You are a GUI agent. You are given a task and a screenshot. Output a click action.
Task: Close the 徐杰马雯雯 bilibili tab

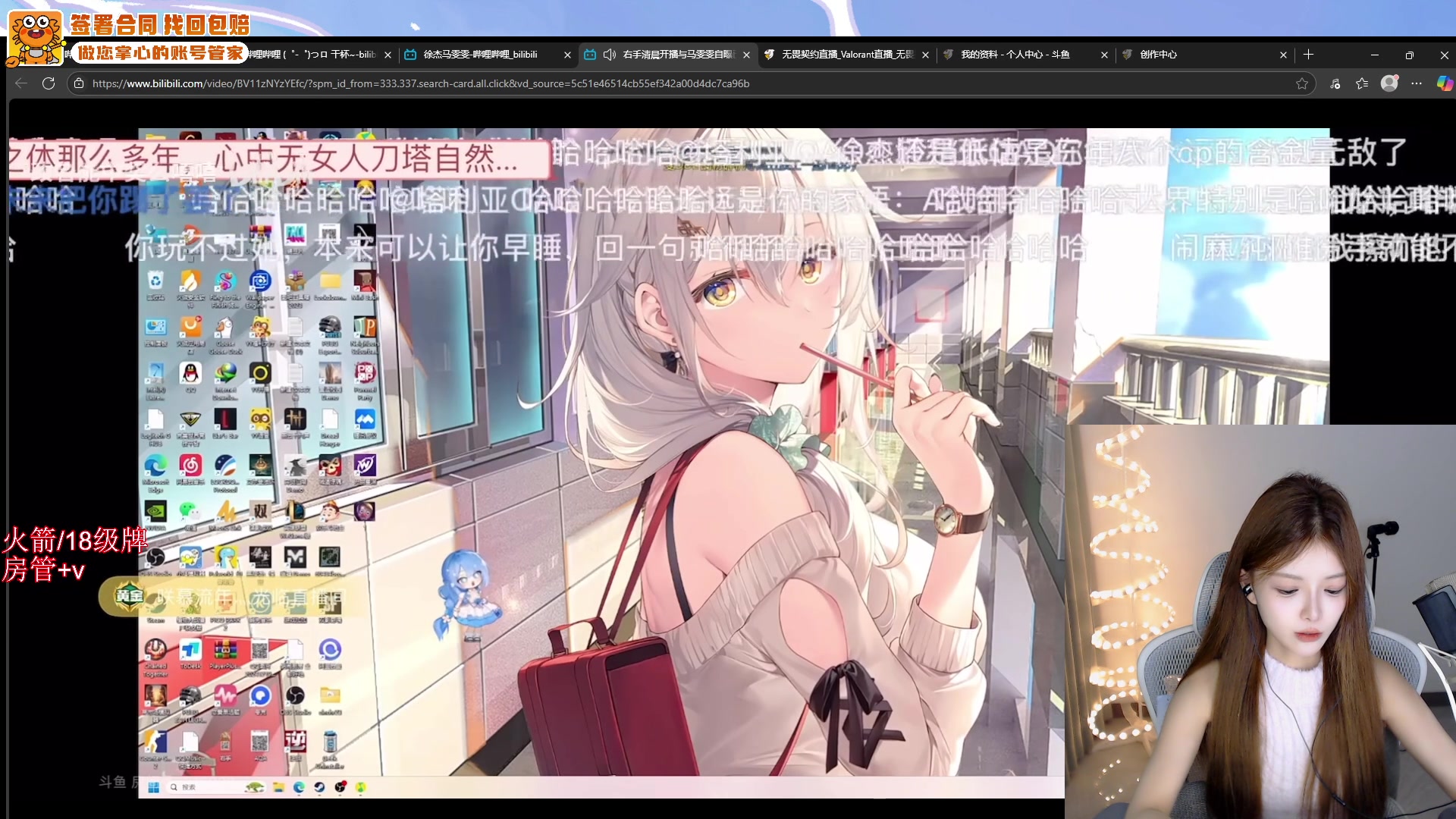(567, 55)
